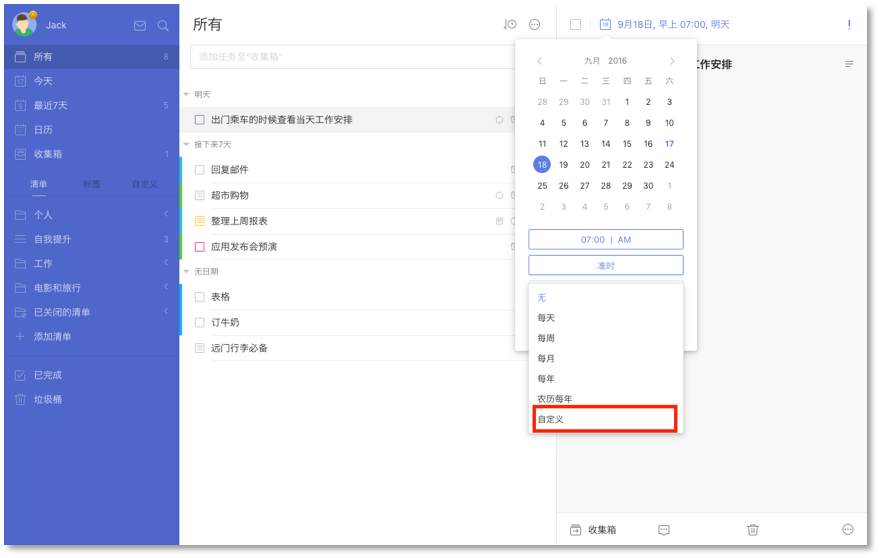Click the trash icon in detail panel

(753, 529)
